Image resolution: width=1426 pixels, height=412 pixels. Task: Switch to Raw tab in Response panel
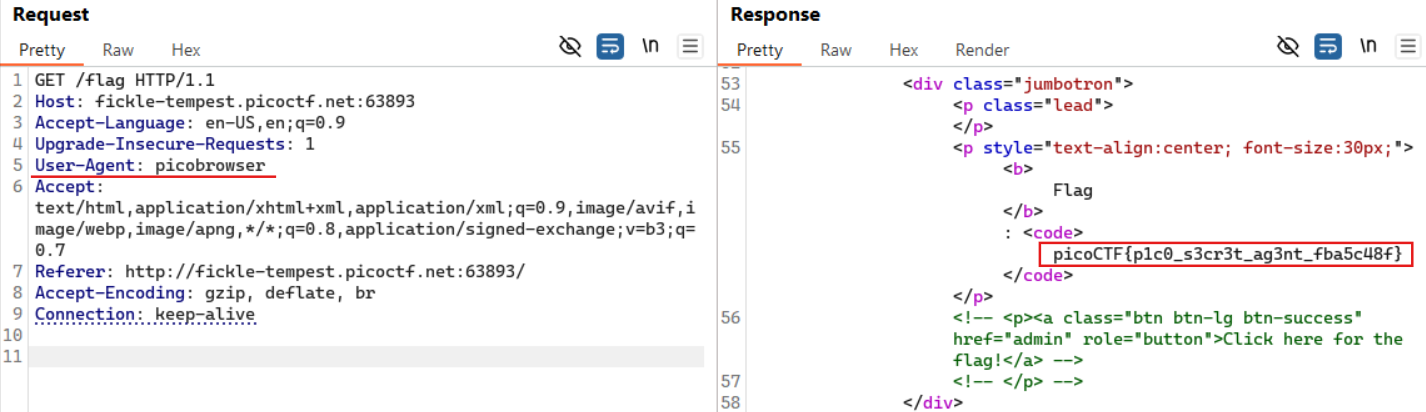point(836,50)
